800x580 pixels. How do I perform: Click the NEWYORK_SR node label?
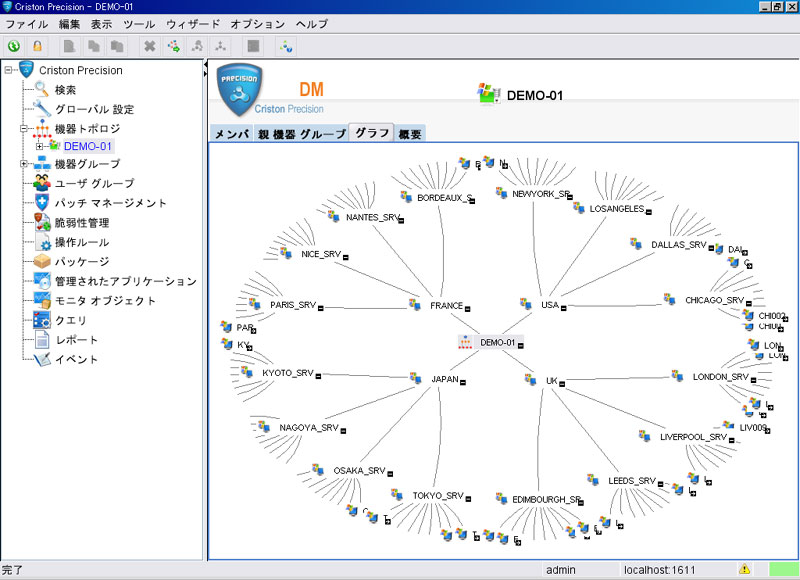541,194
